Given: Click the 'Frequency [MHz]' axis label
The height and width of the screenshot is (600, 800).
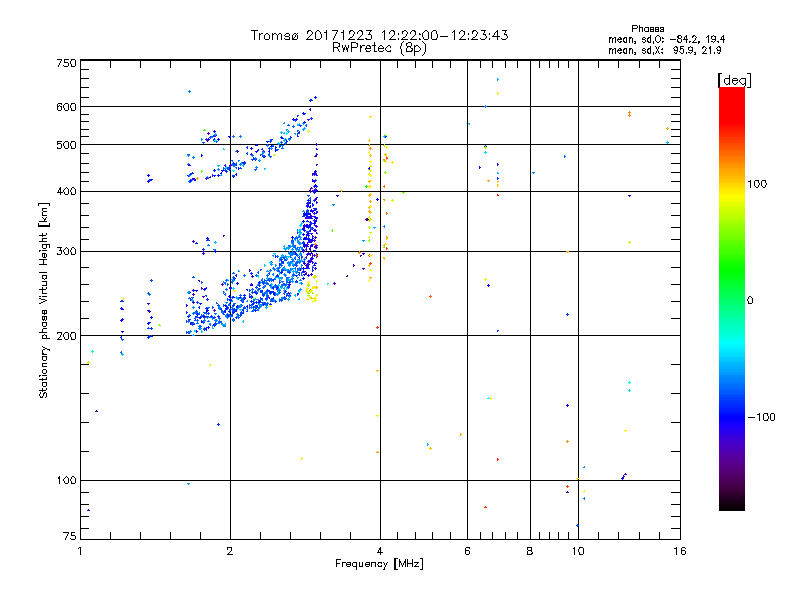Looking at the screenshot, I should [379, 564].
